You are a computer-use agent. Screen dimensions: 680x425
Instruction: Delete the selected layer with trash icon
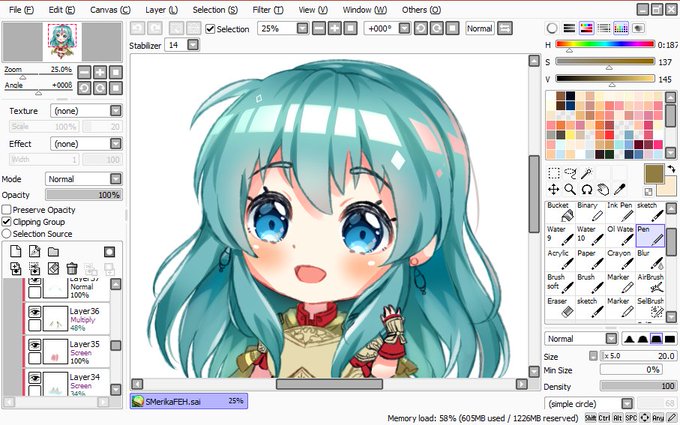tap(72, 268)
